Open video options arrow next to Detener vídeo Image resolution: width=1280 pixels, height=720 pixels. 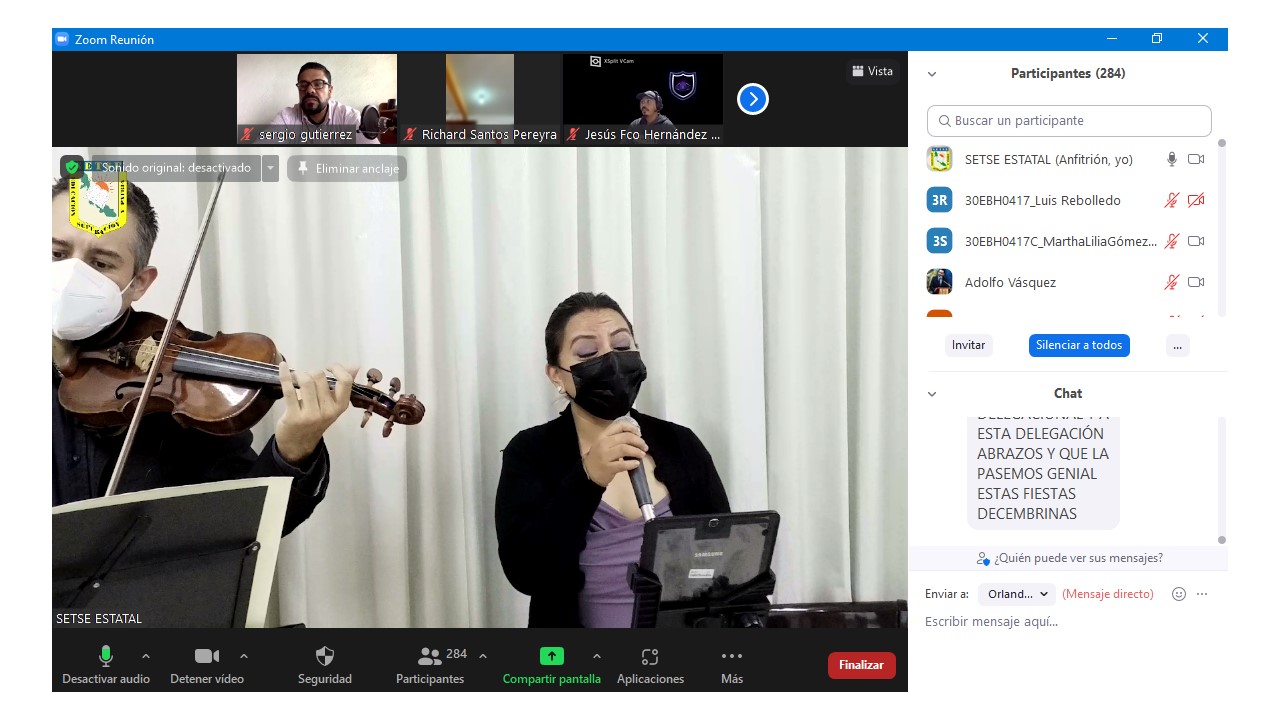click(x=244, y=656)
